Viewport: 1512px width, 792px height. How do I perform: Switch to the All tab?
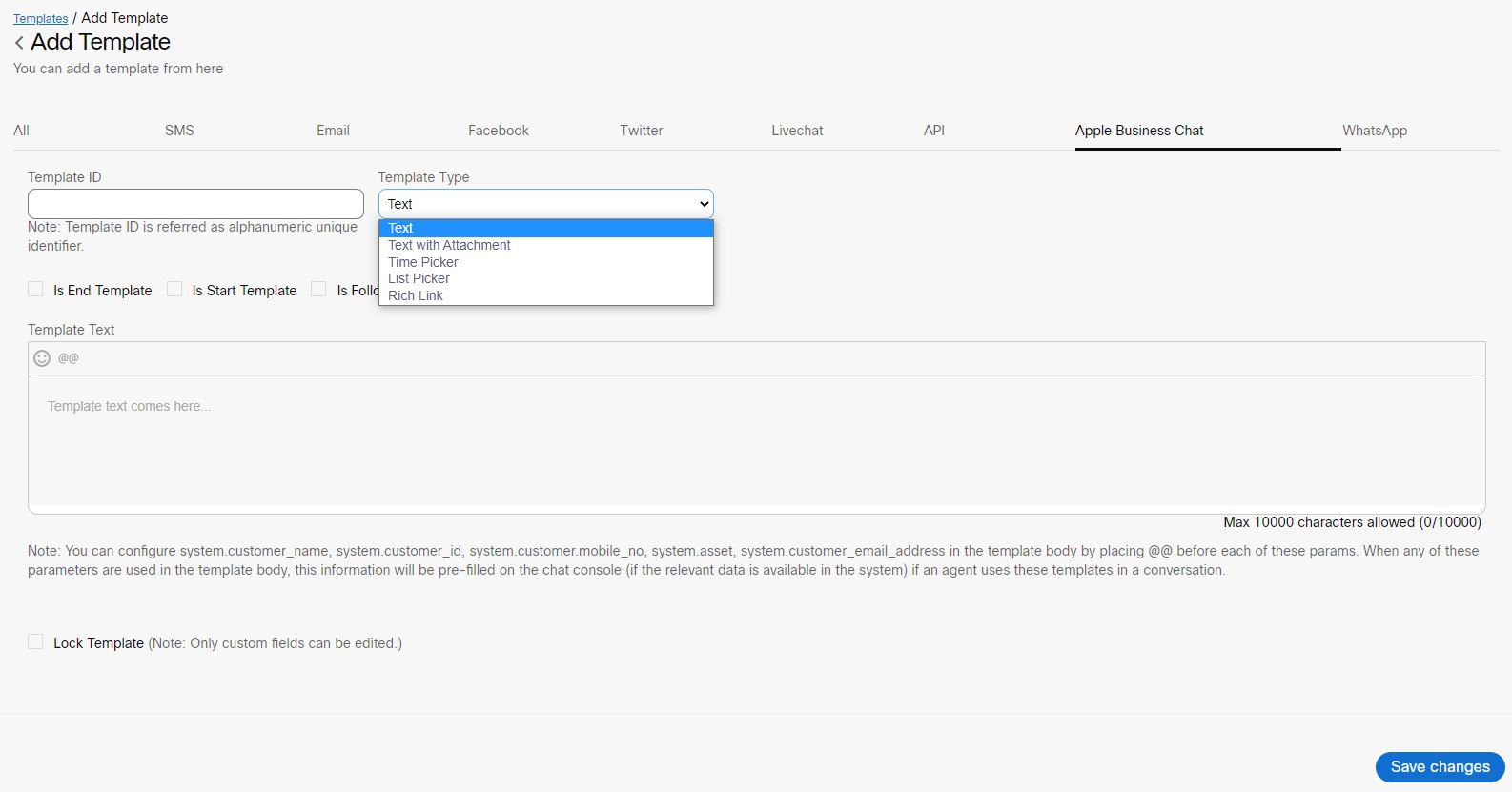[21, 131]
